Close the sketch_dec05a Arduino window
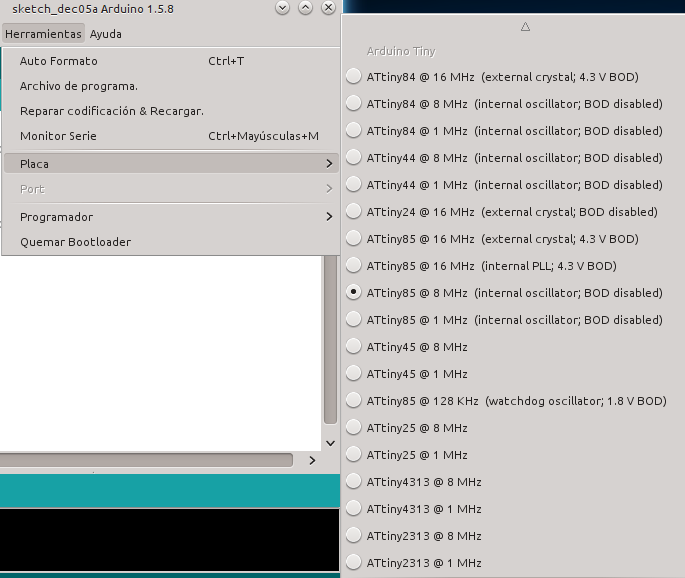 click(x=328, y=7)
